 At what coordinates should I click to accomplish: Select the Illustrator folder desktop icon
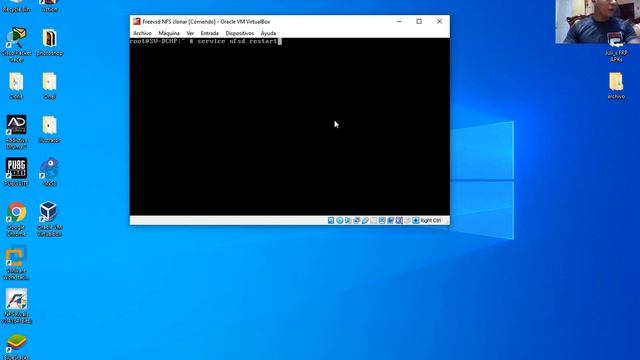point(49,129)
